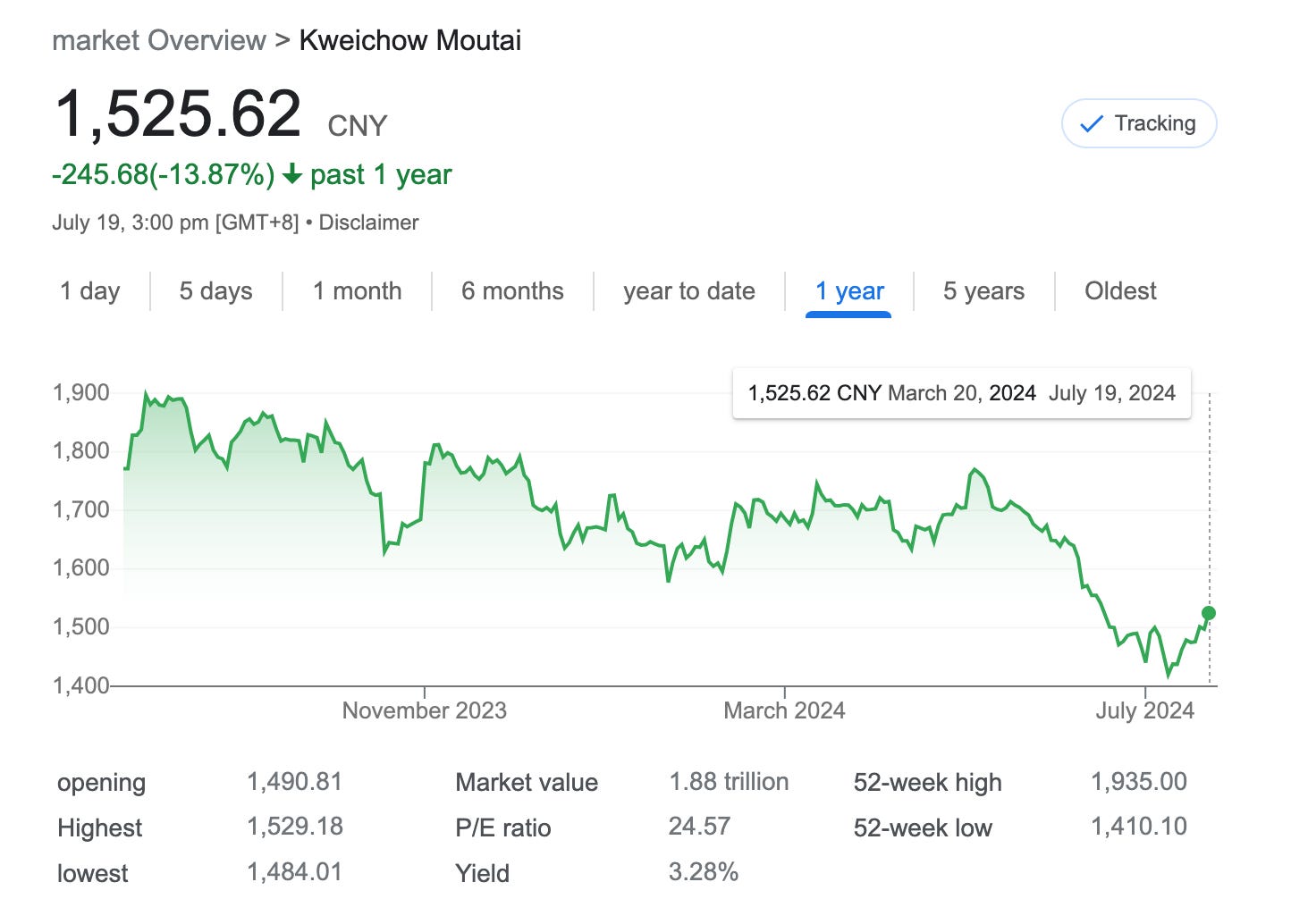The height and width of the screenshot is (924, 1291).
Task: Toggle the Tracking button
Action: tap(1139, 123)
